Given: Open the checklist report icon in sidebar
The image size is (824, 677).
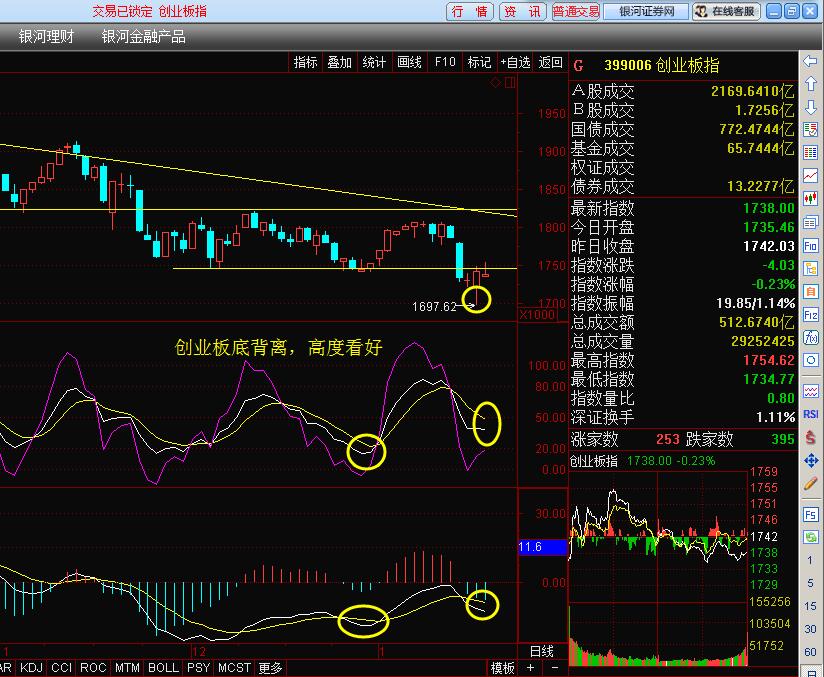Looking at the screenshot, I should tap(810, 129).
